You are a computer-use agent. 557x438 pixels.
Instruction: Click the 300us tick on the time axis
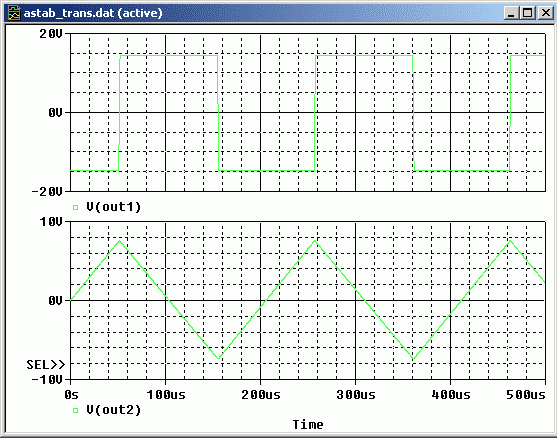point(356,395)
